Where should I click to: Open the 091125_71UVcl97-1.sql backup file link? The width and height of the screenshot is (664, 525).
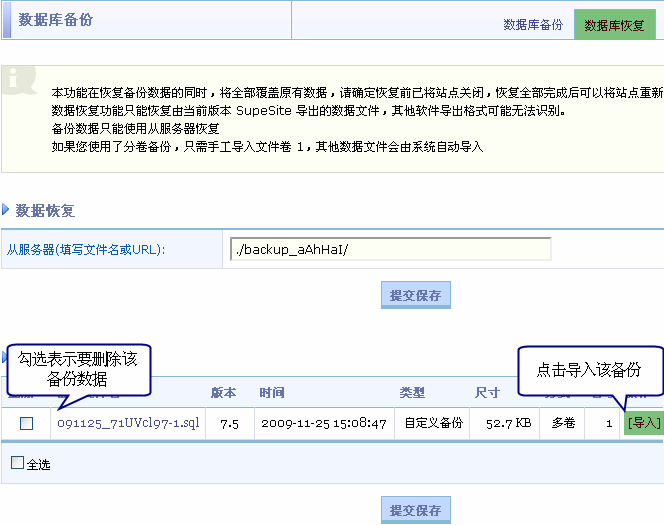point(128,423)
